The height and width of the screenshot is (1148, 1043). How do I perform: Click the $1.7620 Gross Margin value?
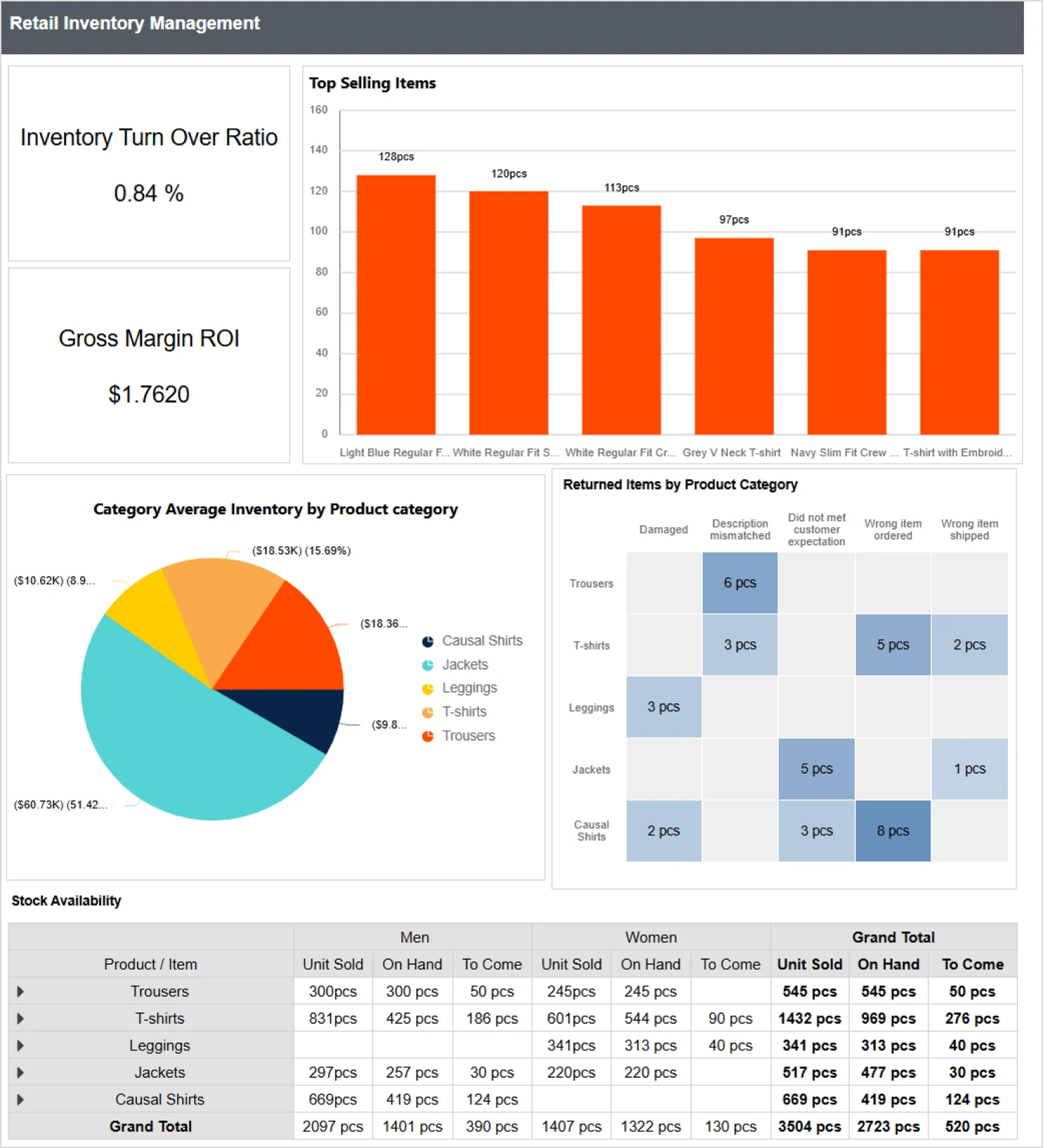click(149, 394)
